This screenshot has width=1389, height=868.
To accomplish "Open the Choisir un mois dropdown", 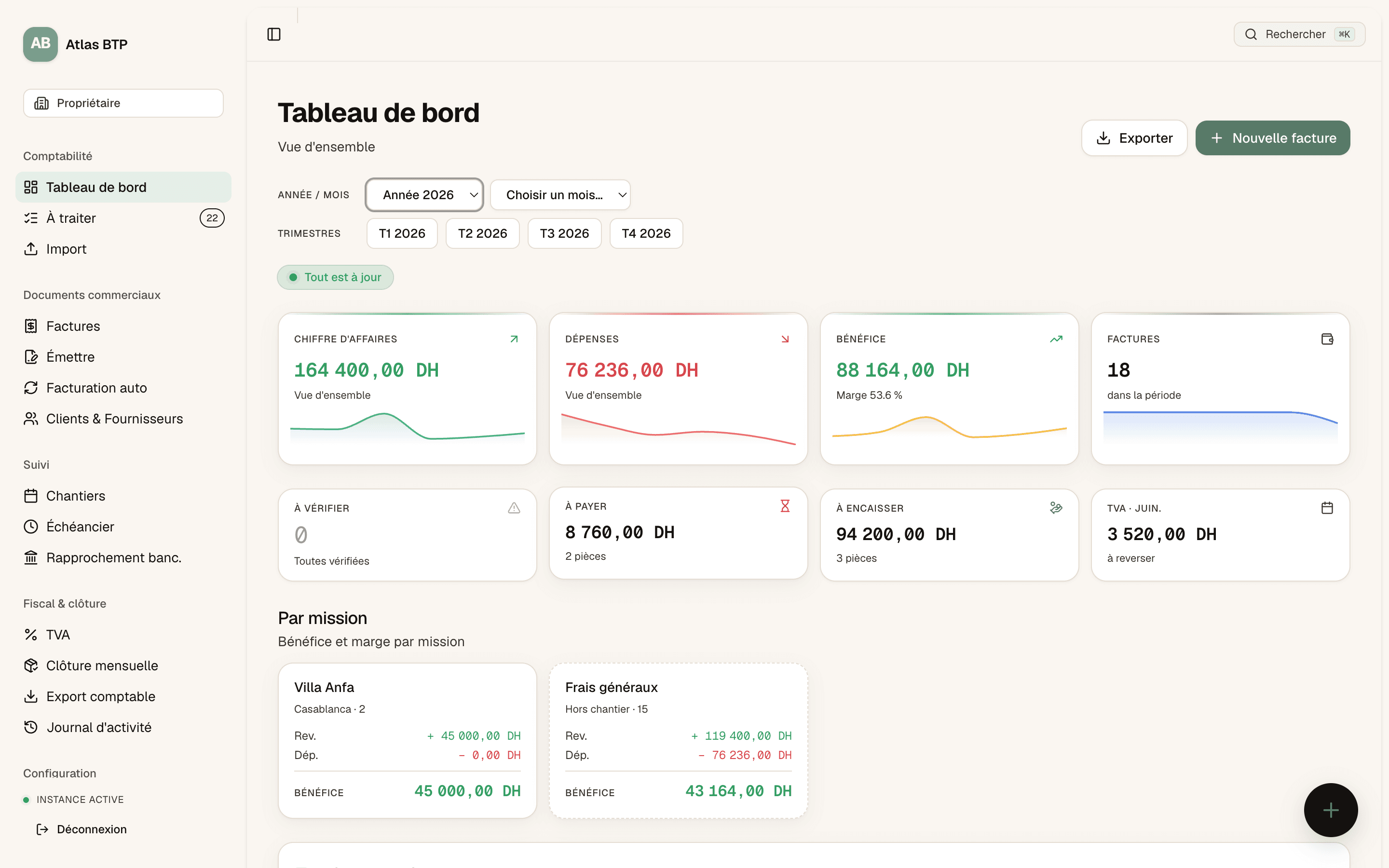I will (x=560, y=195).
